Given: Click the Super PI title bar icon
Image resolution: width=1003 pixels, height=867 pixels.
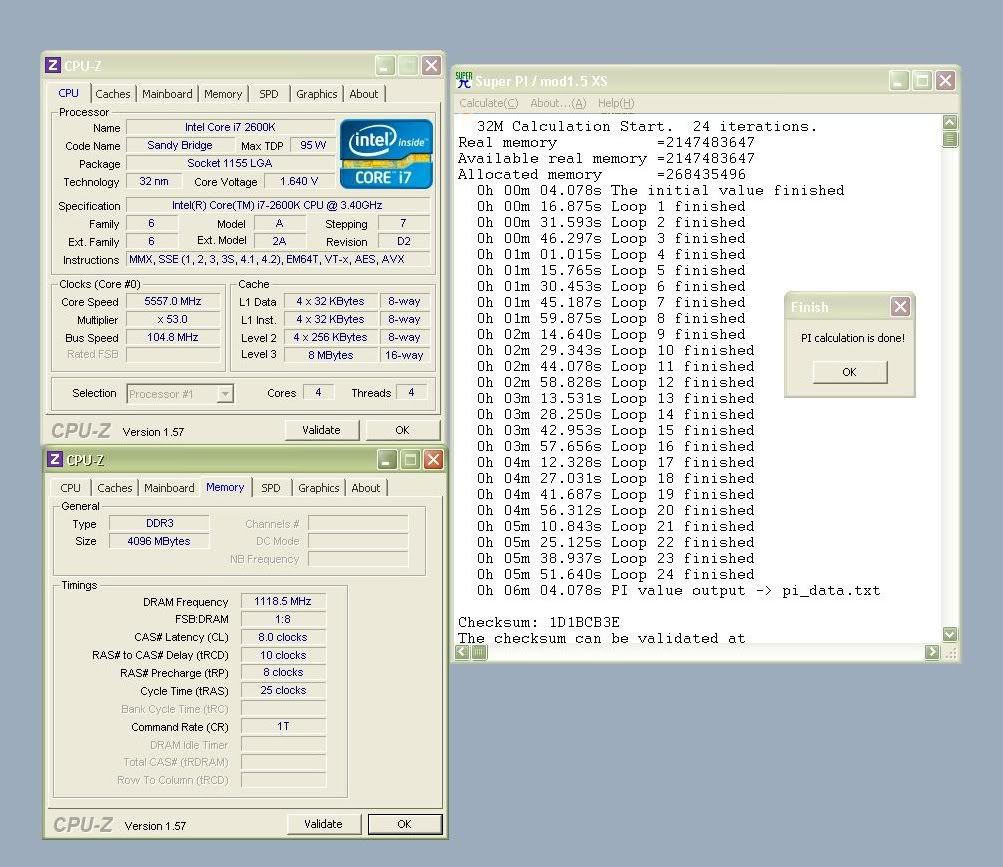Looking at the screenshot, I should (464, 81).
